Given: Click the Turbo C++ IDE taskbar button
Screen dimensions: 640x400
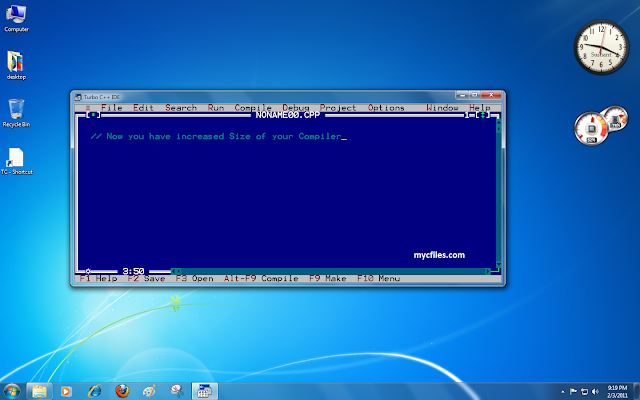Looking at the screenshot, I should click(x=204, y=391).
